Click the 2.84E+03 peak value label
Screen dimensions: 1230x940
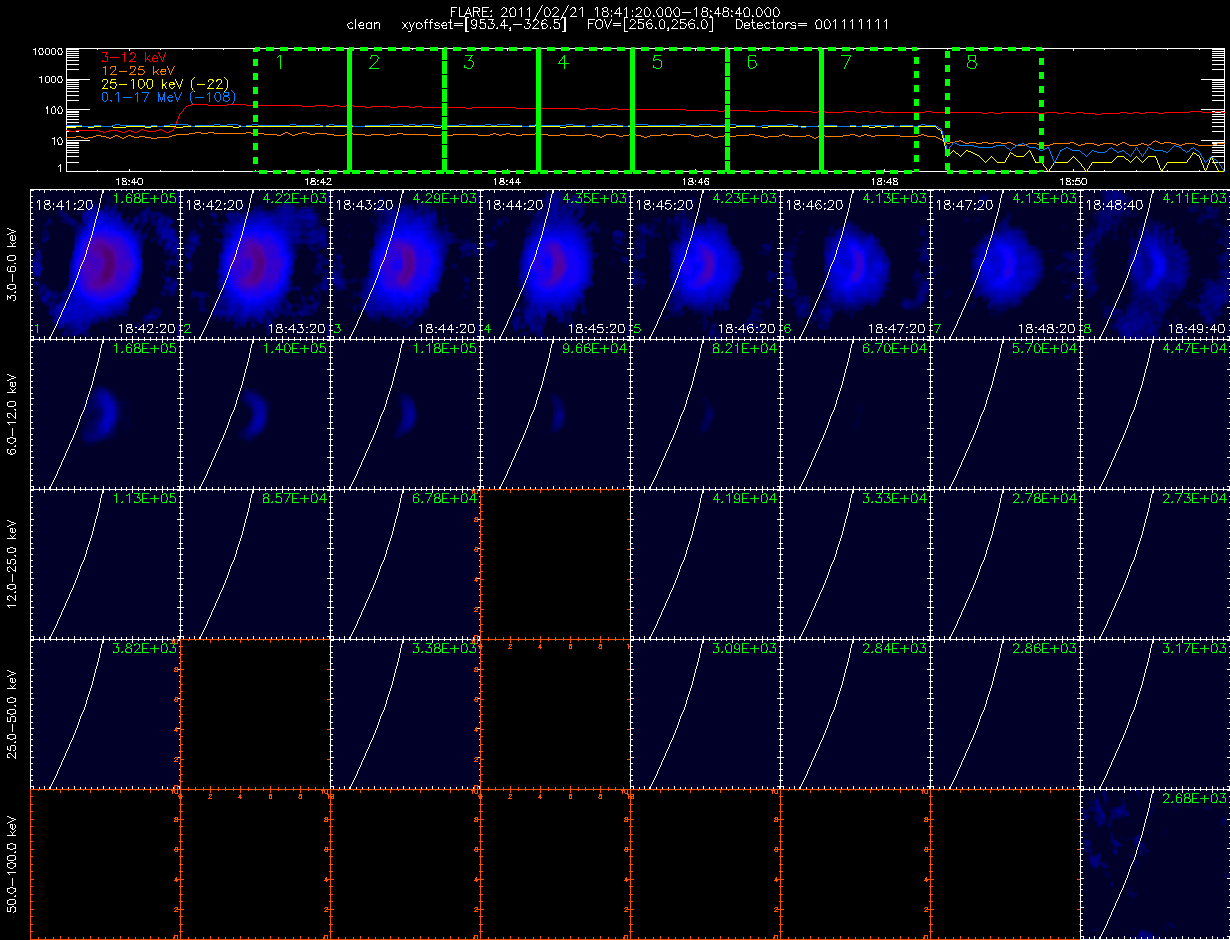[896, 649]
